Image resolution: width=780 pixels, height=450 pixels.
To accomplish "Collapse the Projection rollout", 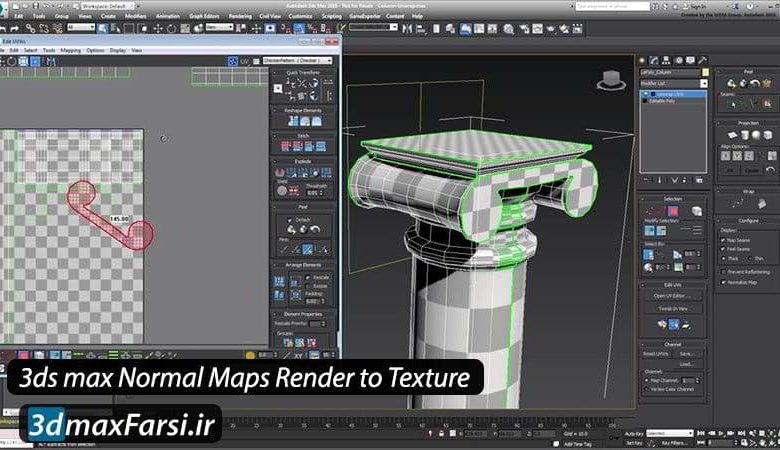I will pos(747,123).
